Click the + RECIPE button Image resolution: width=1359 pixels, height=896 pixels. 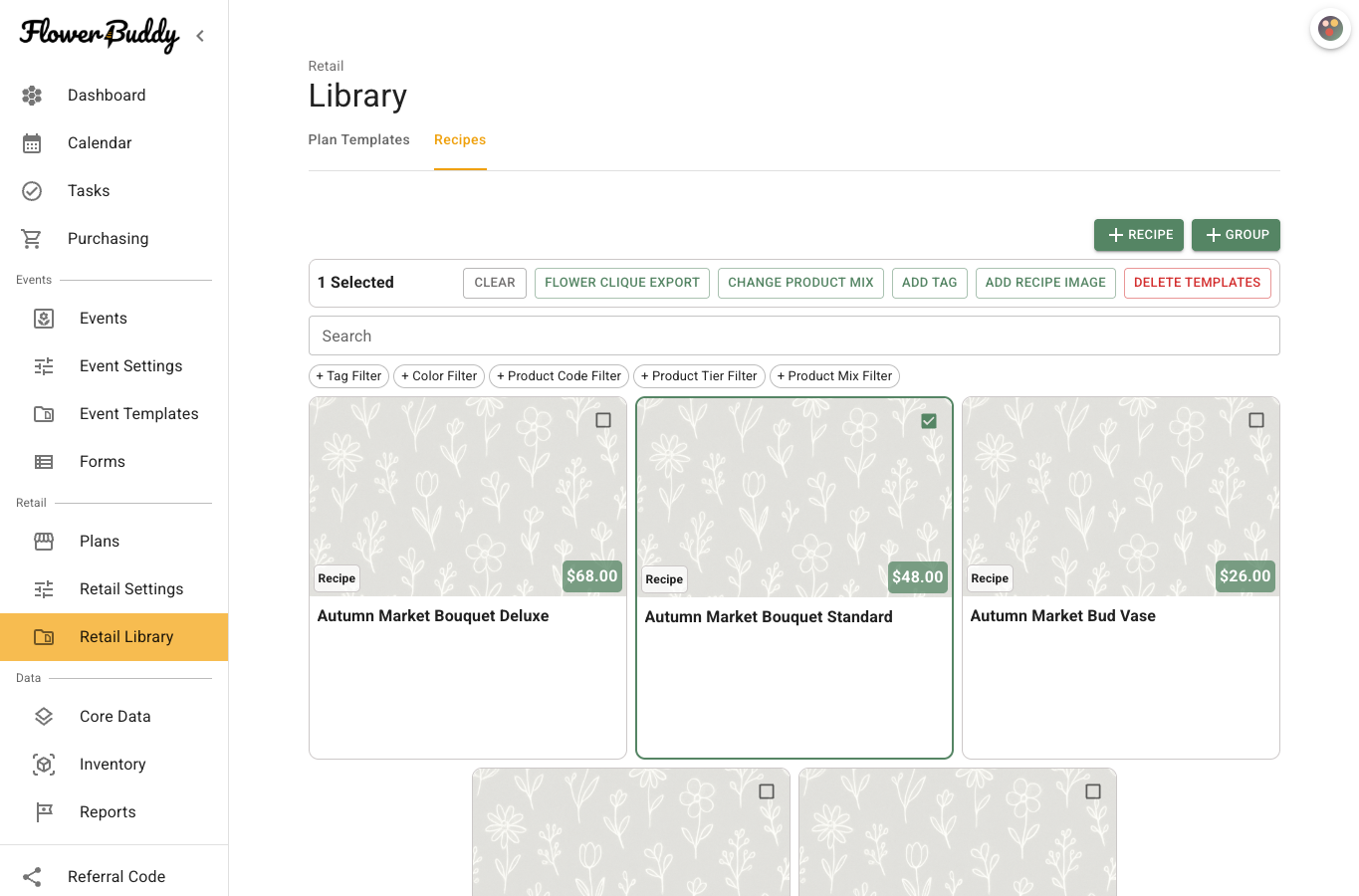[x=1139, y=235]
